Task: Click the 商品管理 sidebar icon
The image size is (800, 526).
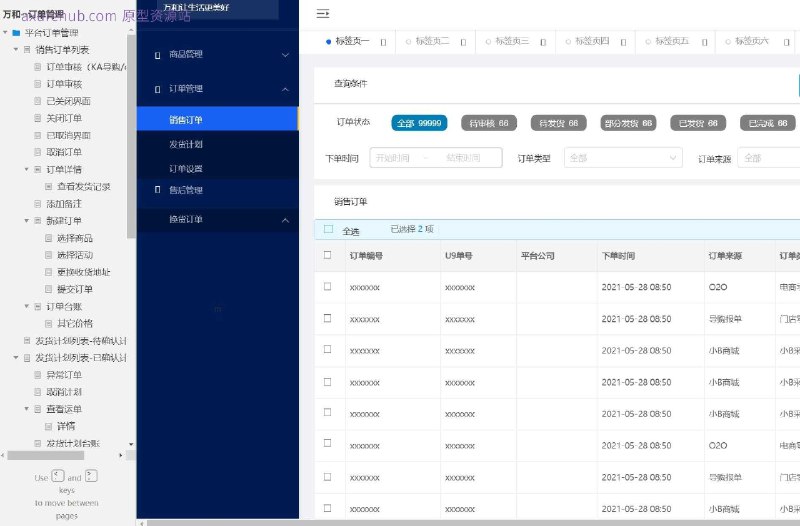Action: pos(157,55)
